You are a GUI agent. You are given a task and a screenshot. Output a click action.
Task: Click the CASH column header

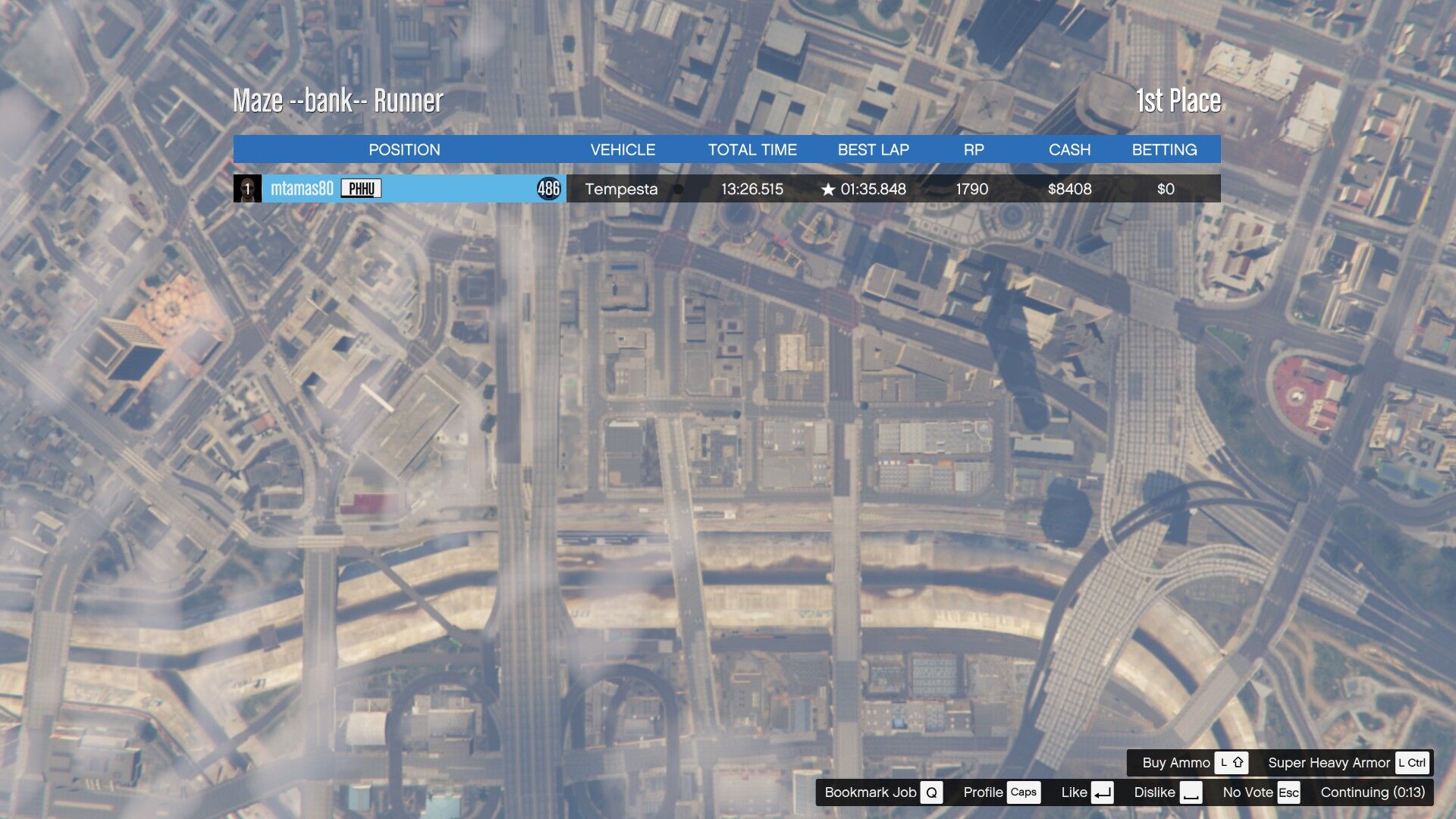pos(1069,149)
